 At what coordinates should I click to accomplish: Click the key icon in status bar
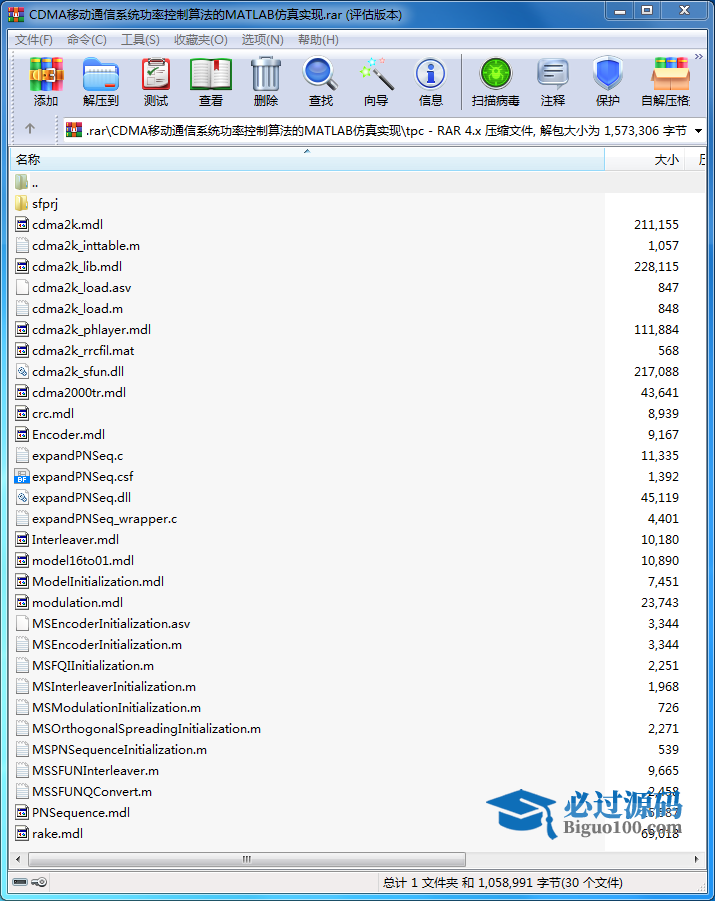pos(39,882)
